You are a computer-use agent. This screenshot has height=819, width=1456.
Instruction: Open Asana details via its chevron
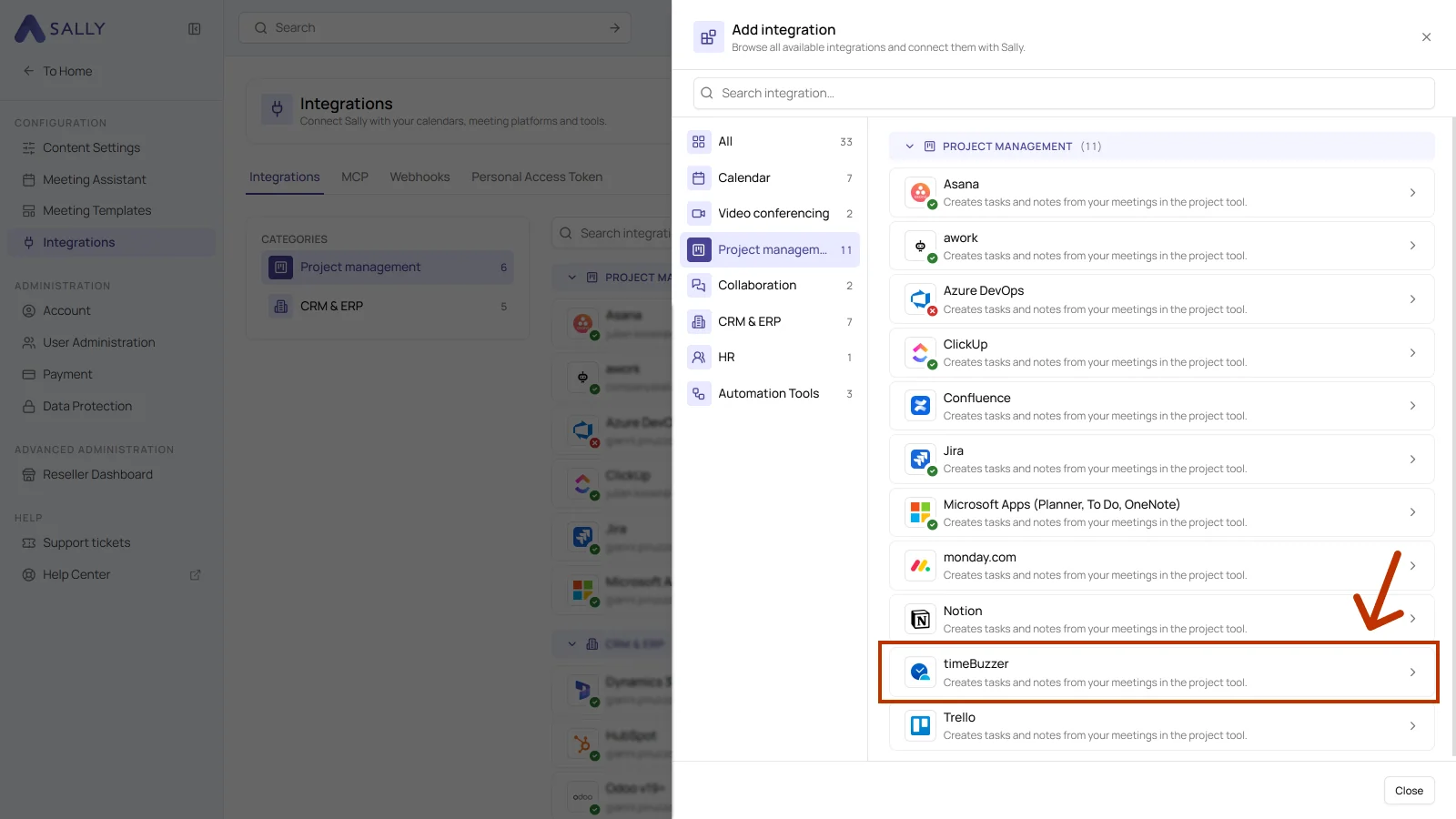coord(1412,193)
